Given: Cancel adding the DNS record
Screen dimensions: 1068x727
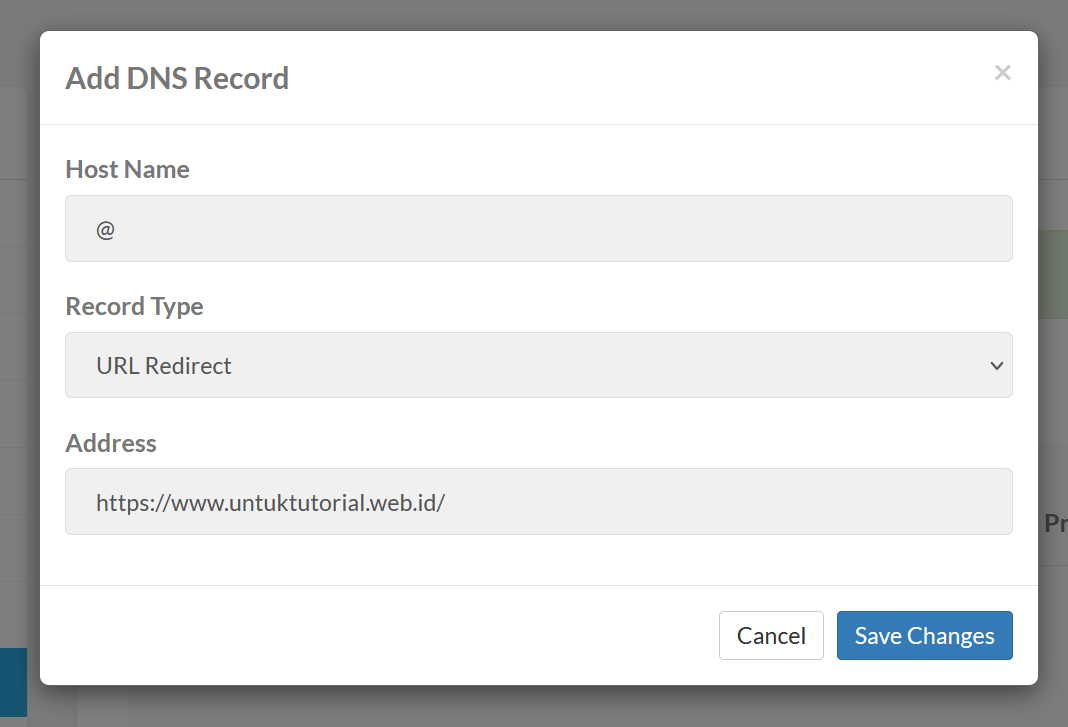Looking at the screenshot, I should pos(771,636).
